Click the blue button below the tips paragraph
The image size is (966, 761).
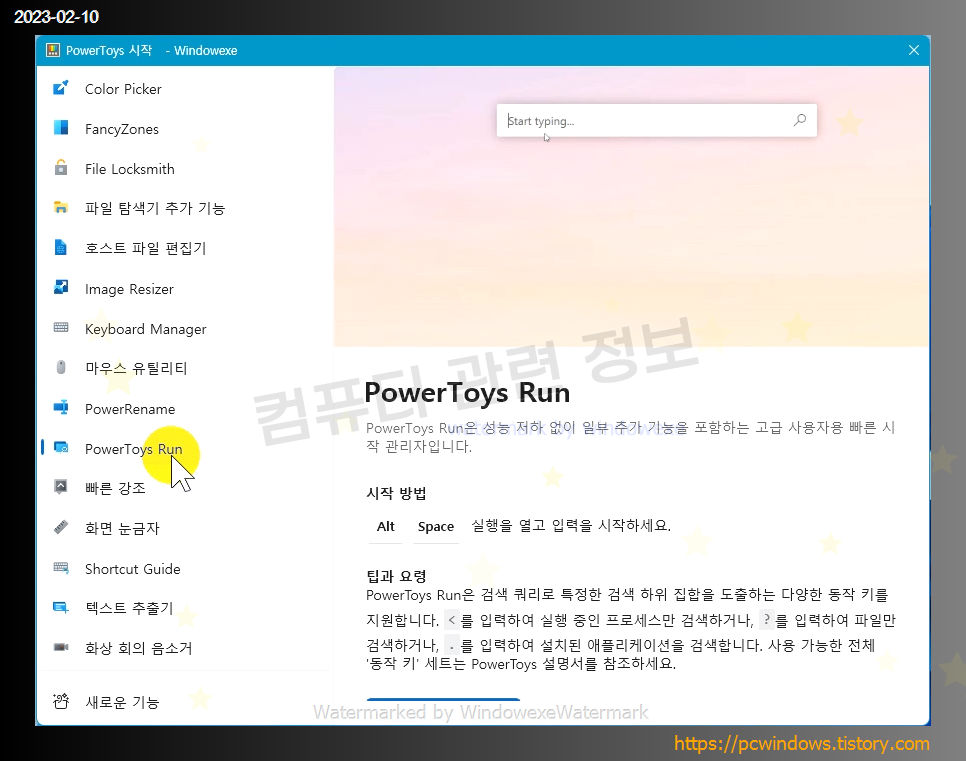coord(443,699)
